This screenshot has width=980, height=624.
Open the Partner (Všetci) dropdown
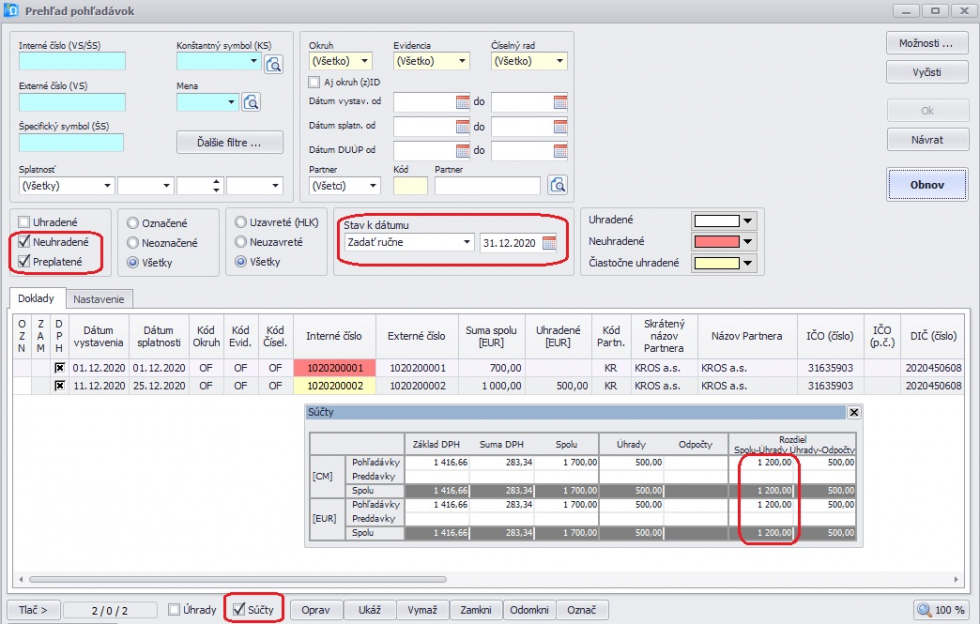[373, 186]
